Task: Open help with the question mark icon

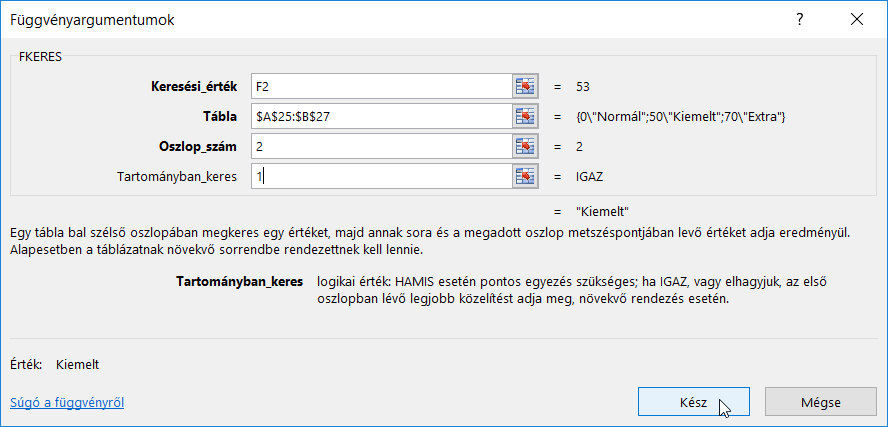Action: pyautogui.click(x=800, y=20)
